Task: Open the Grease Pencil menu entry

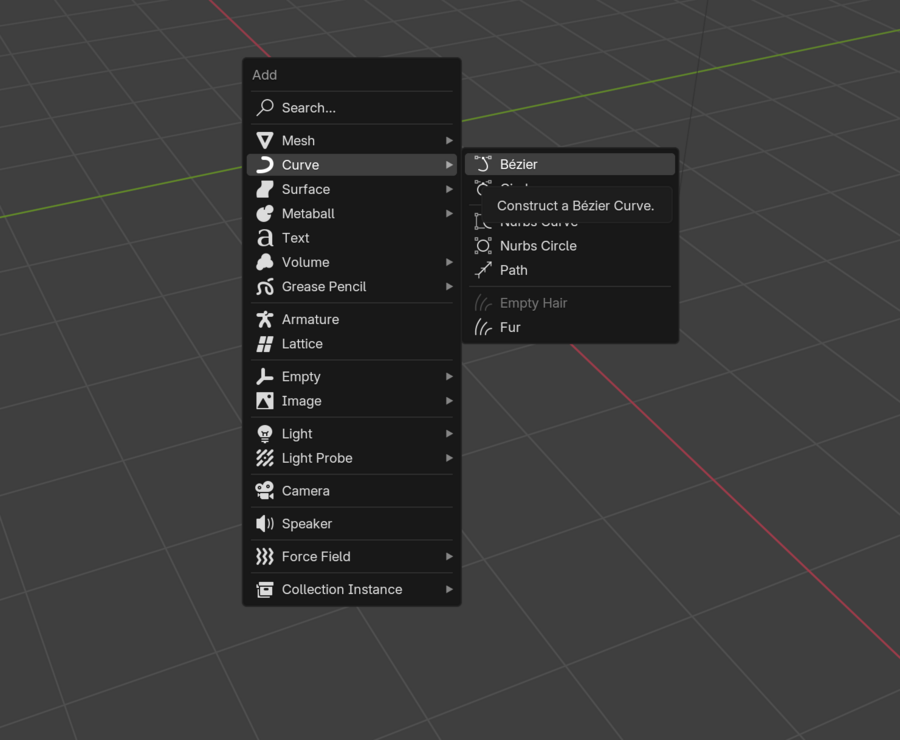Action: (352, 286)
